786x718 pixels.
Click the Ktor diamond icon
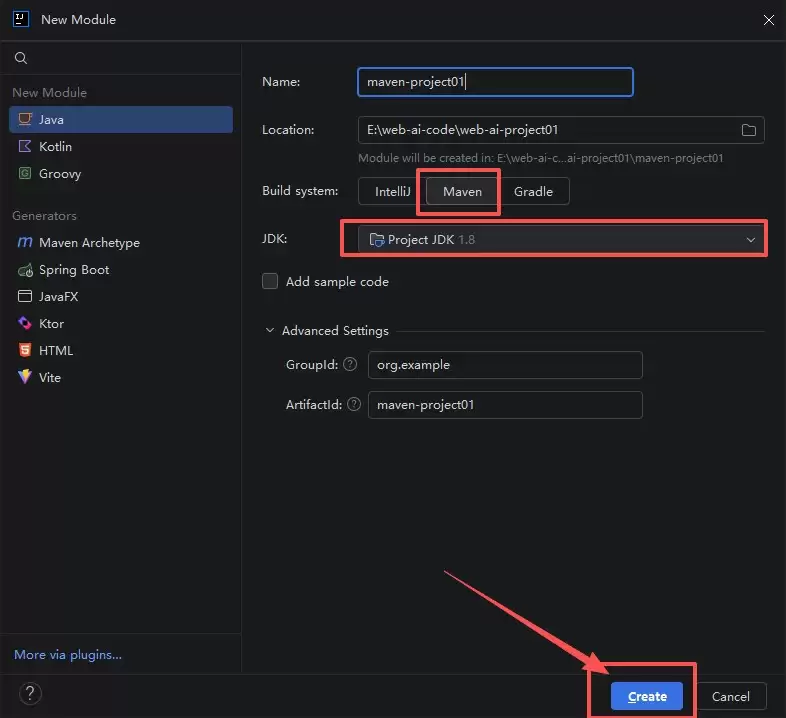(x=25, y=323)
